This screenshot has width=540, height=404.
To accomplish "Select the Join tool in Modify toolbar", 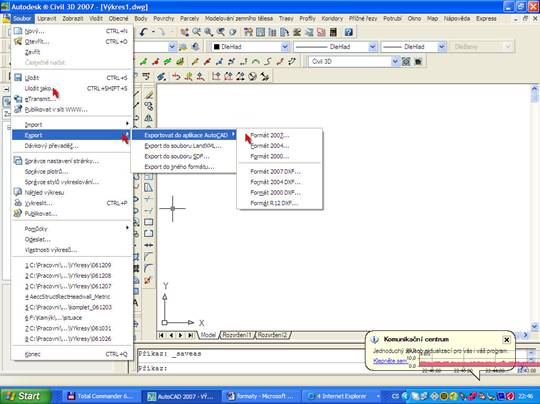I will [148, 245].
